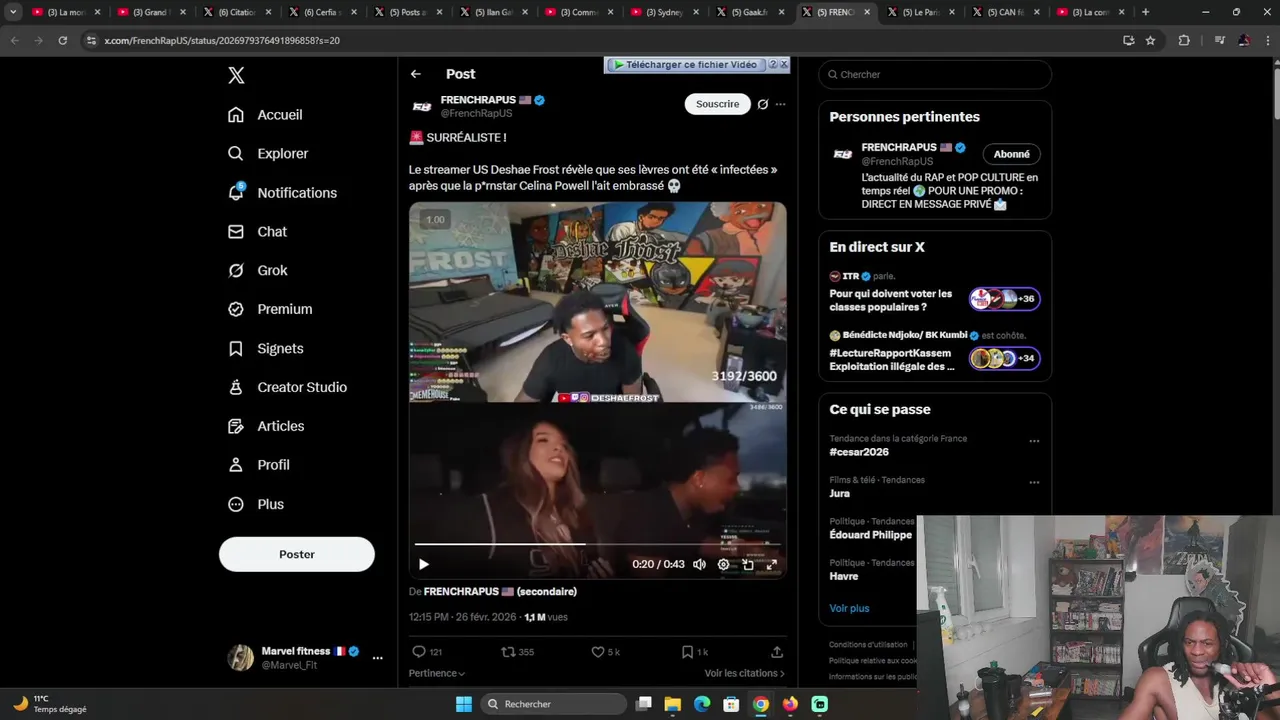Open Chrome from taskbar
The image size is (1280, 720).
761,704
